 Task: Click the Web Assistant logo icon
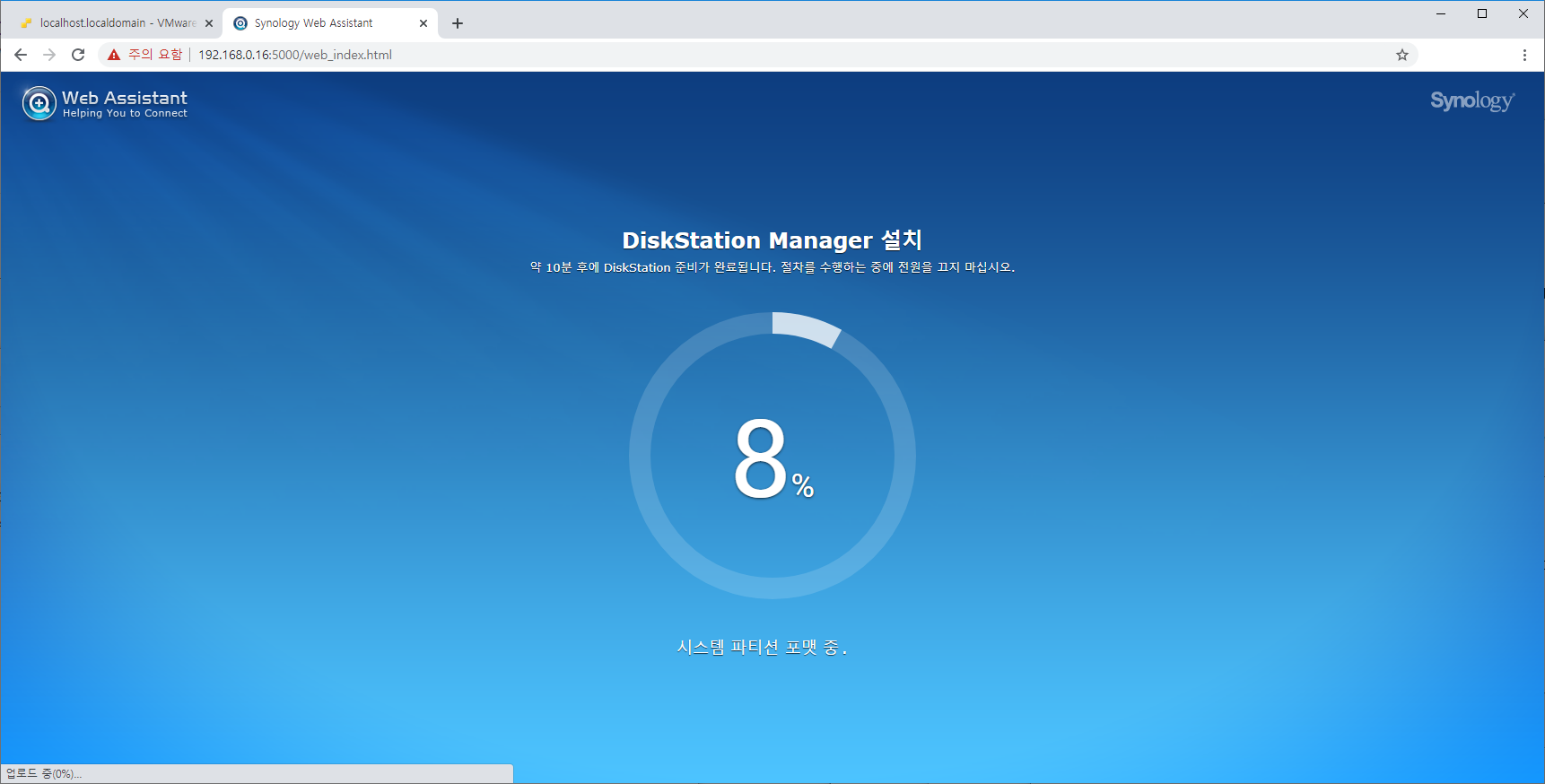click(39, 103)
